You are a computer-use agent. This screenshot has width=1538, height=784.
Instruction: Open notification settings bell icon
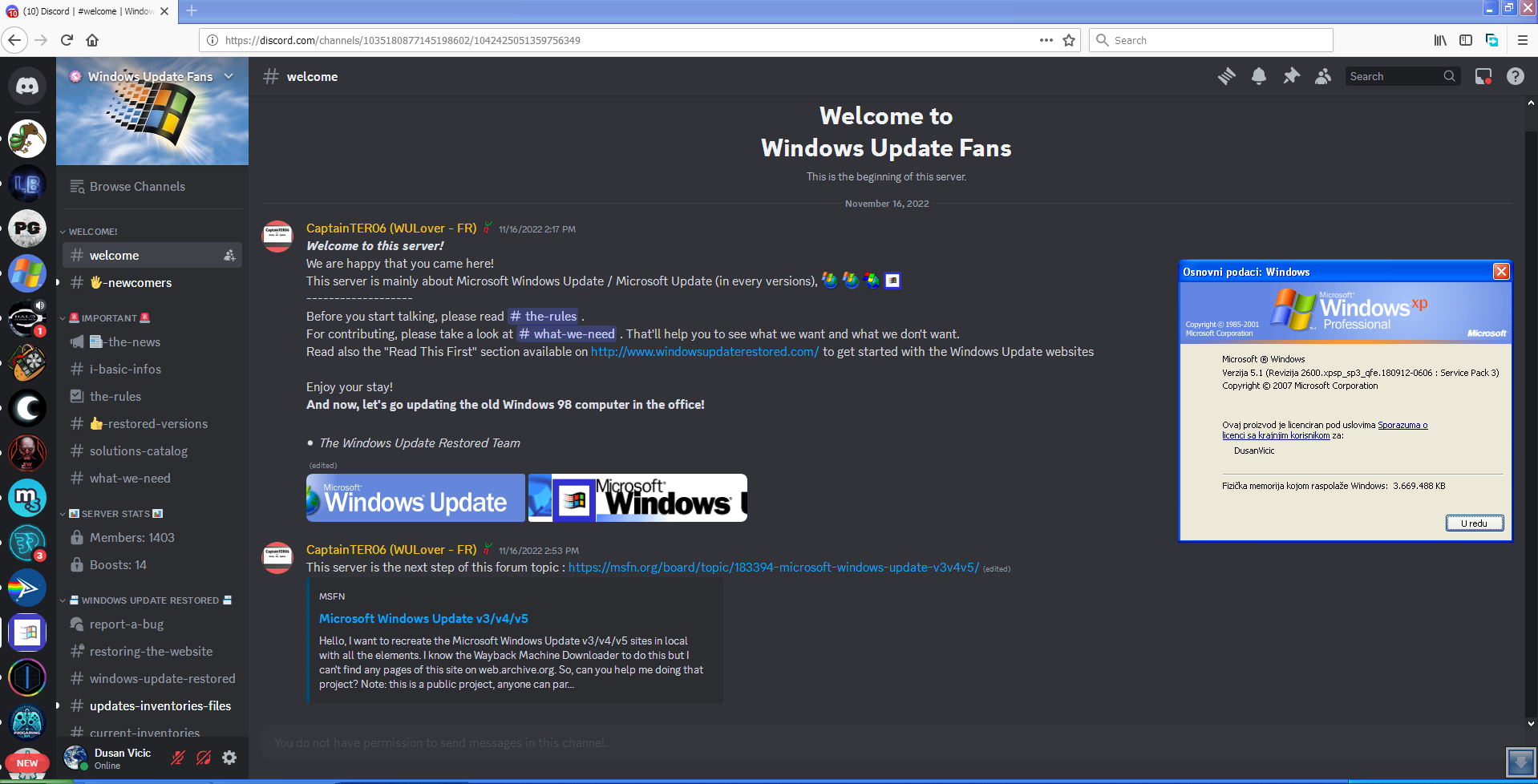point(1259,76)
